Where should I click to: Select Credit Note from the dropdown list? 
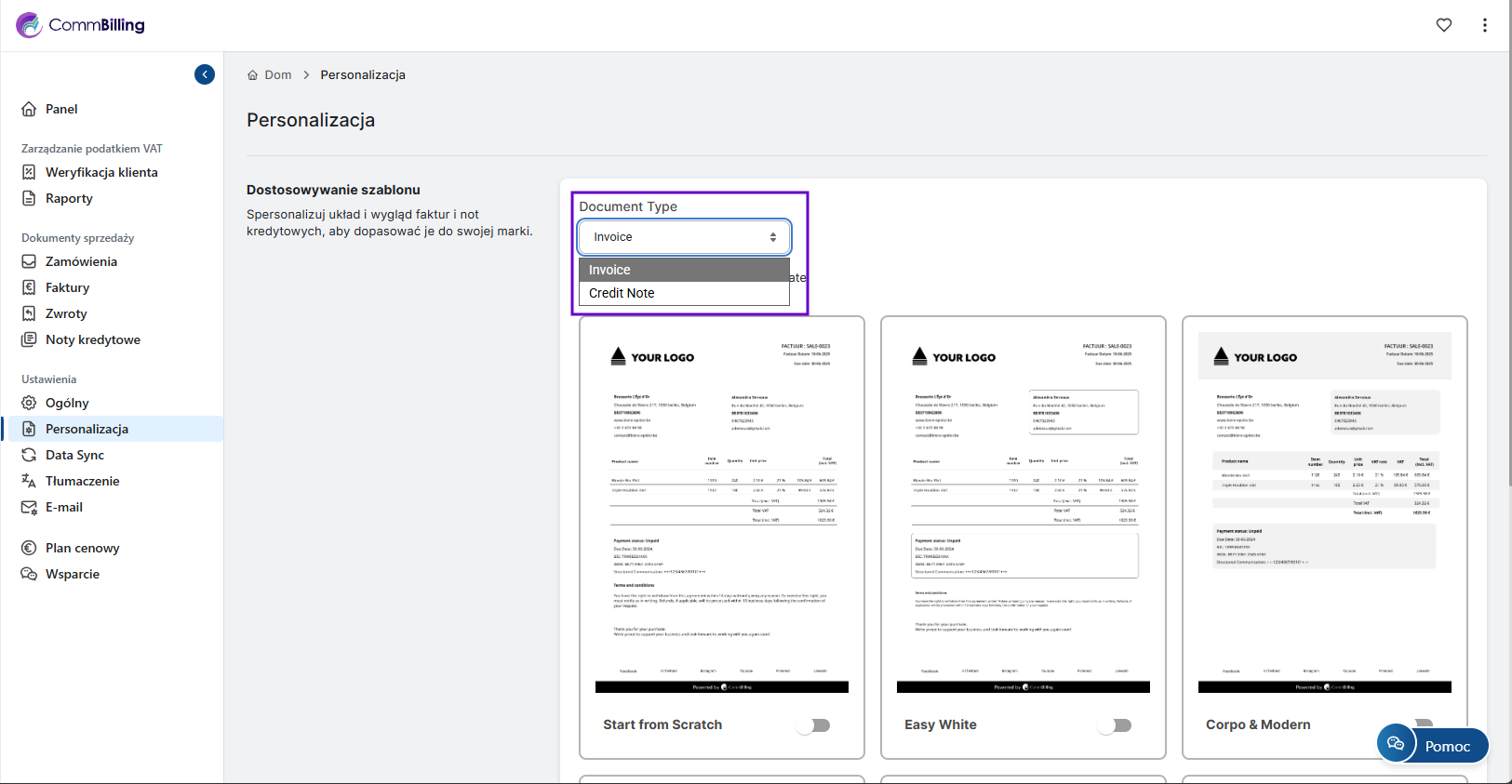(x=622, y=293)
